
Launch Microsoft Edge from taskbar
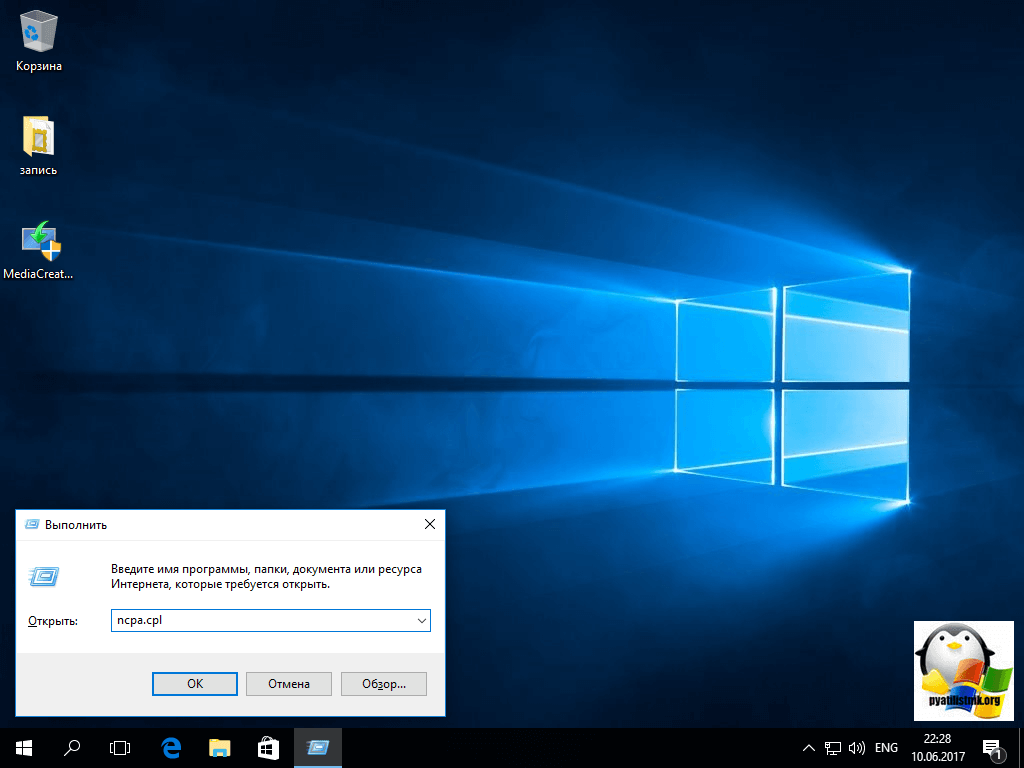coord(171,748)
